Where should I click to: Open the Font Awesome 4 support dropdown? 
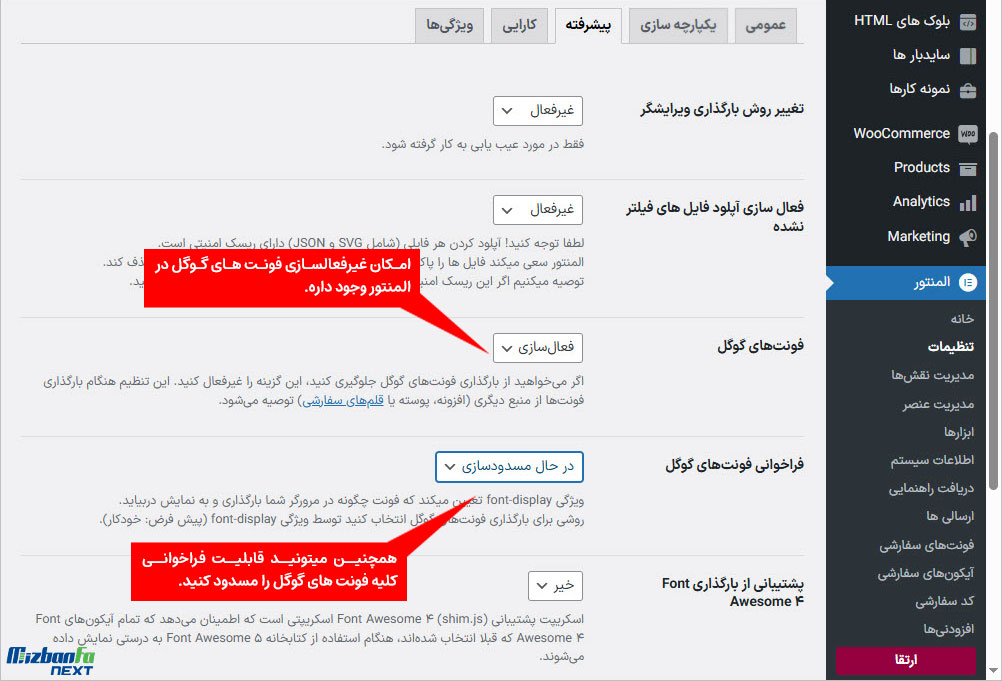[555, 586]
